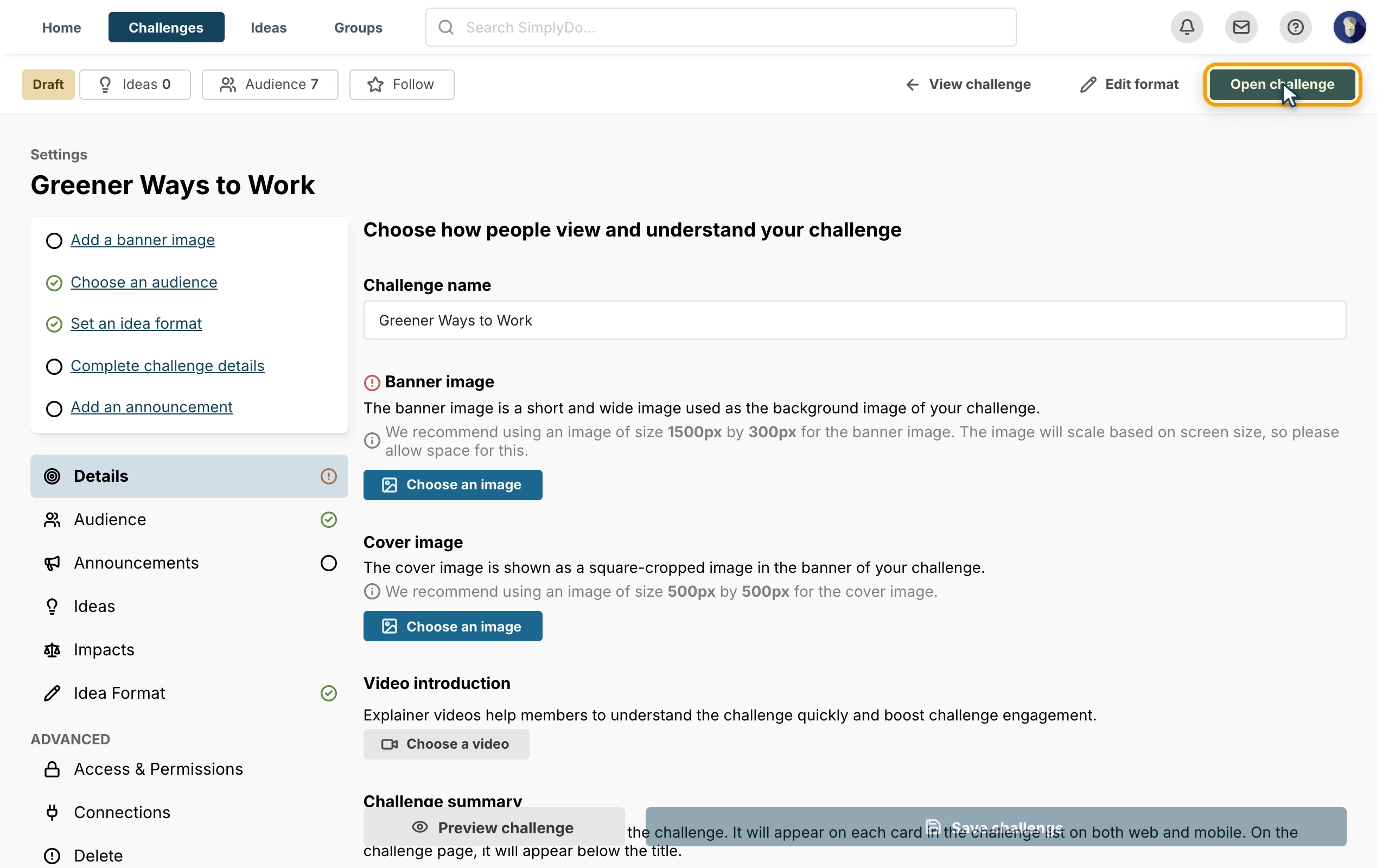Click Edit format
Viewport: 1389px width, 868px height.
1129,85
